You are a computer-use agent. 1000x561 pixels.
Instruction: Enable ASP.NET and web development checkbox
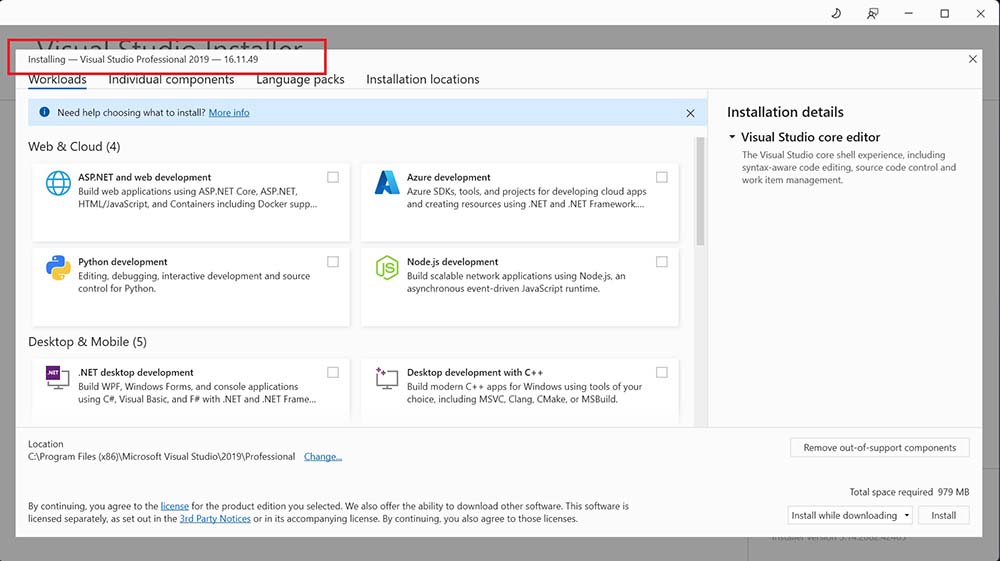pyautogui.click(x=333, y=177)
